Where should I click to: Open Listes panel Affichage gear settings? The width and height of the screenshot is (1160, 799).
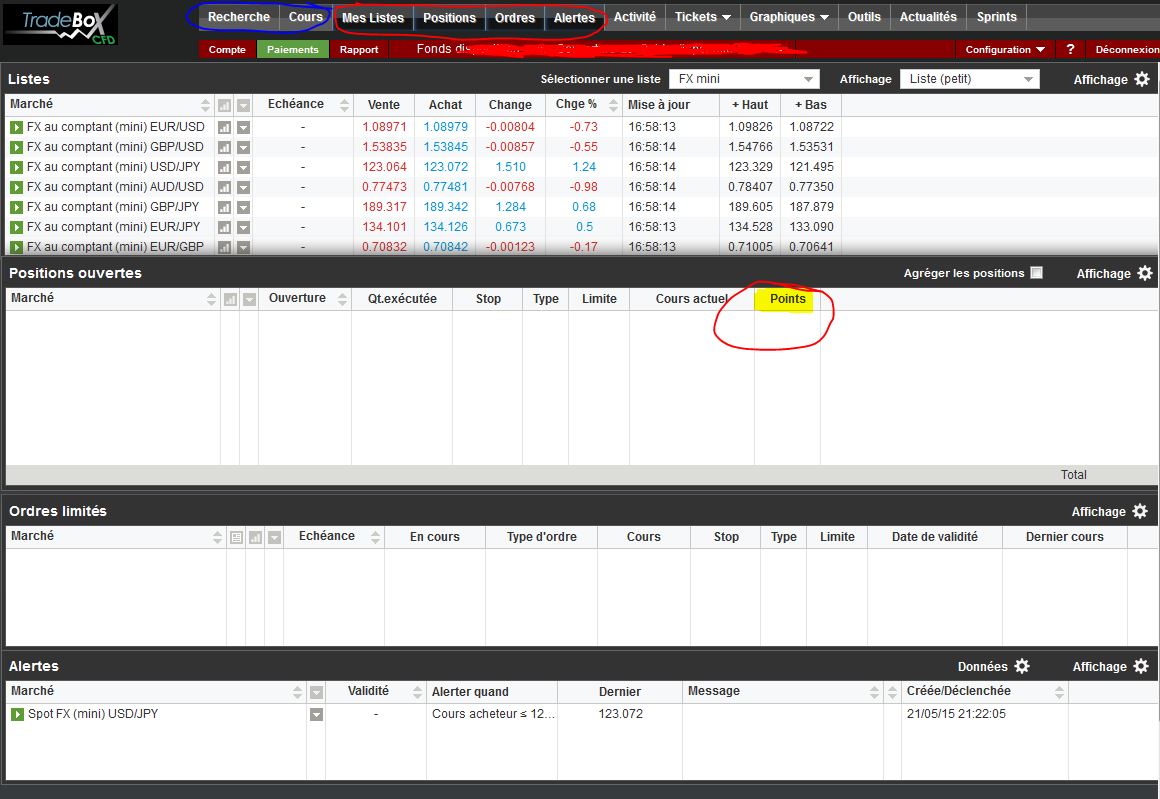[x=1142, y=79]
